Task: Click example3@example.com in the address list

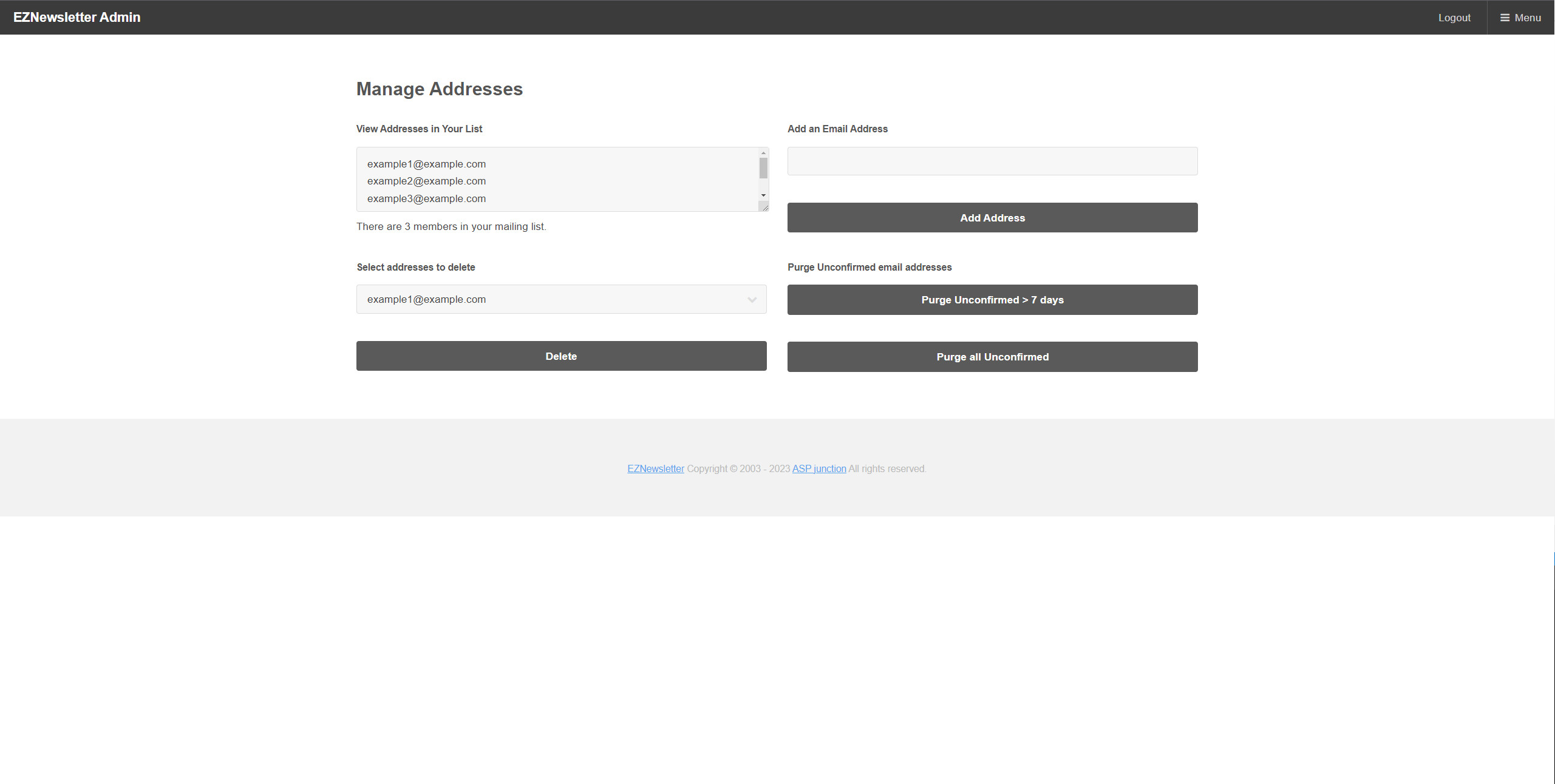Action: (426, 198)
